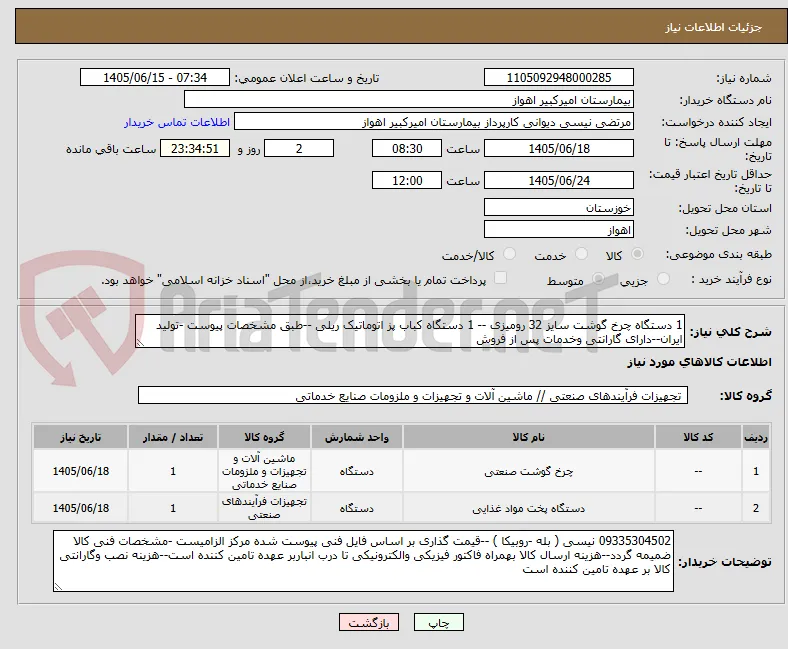The height and width of the screenshot is (649, 788).
Task: Click the خوزستان delivery province field
Action: pyautogui.click(x=559, y=207)
